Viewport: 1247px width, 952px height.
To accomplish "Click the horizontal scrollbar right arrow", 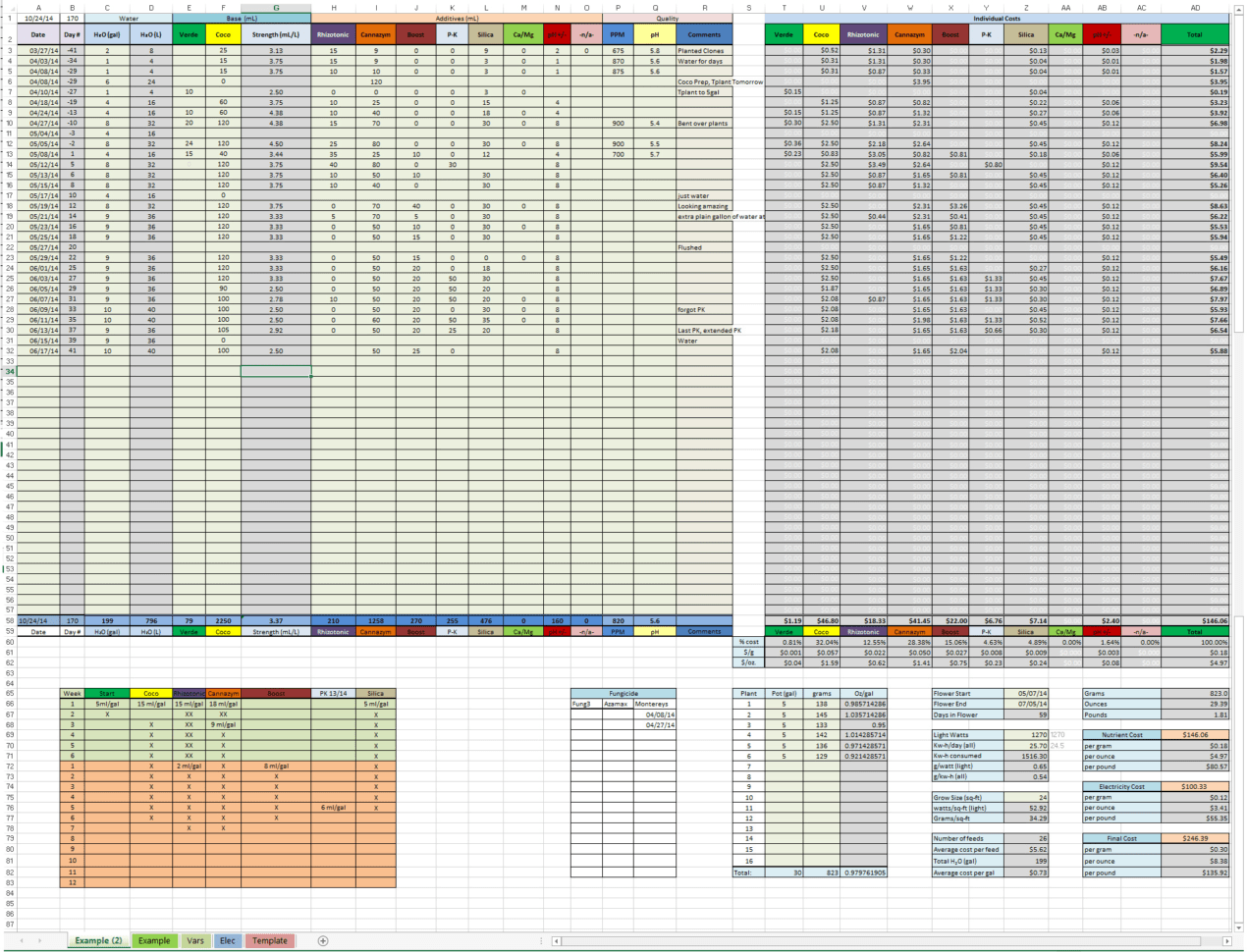I will pyautogui.click(x=1227, y=940).
